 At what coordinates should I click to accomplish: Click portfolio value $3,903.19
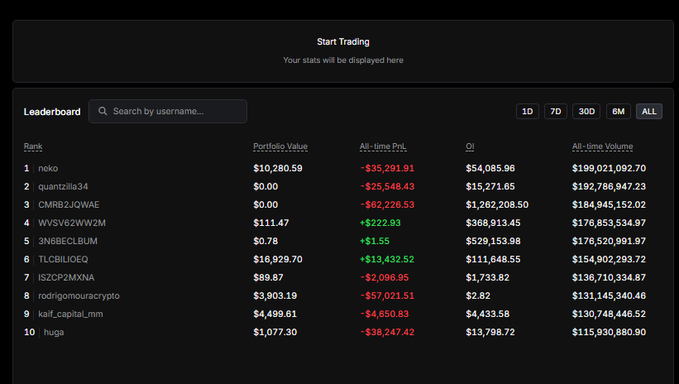click(x=275, y=296)
